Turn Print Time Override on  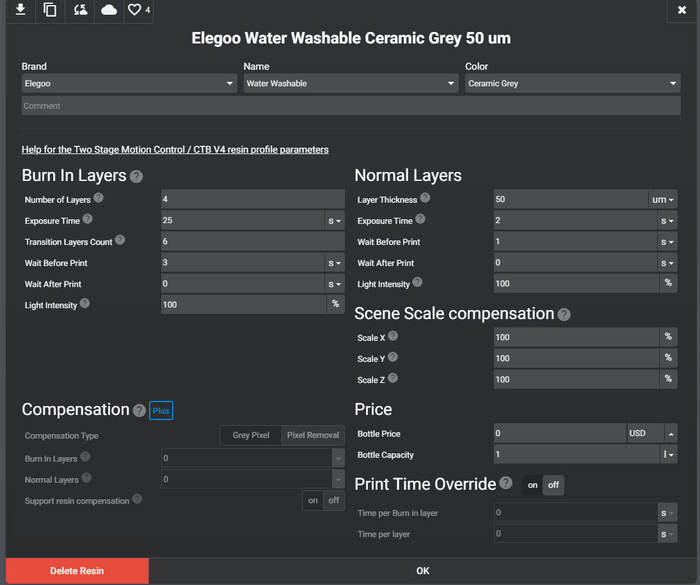point(533,485)
